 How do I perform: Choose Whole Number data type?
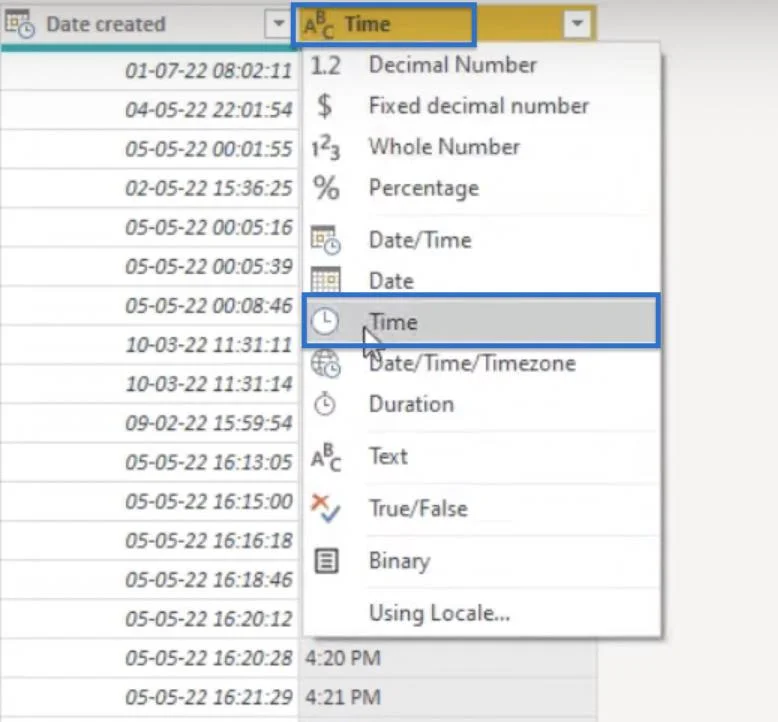[481, 147]
